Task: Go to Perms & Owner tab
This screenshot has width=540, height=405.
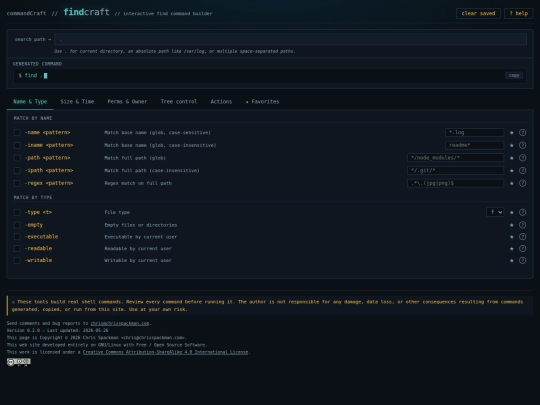Action: [x=127, y=102]
